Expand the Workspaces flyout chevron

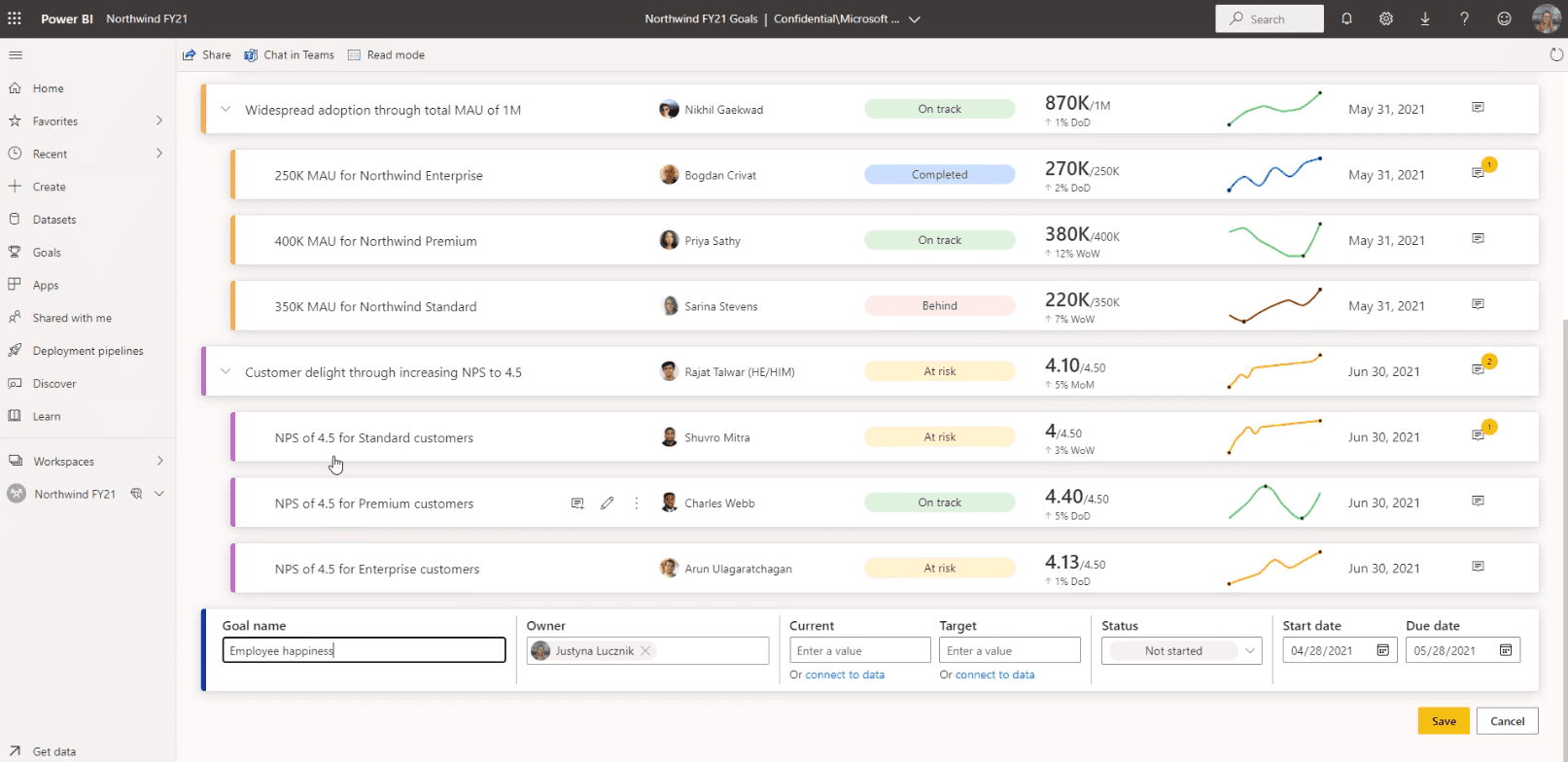(x=160, y=461)
